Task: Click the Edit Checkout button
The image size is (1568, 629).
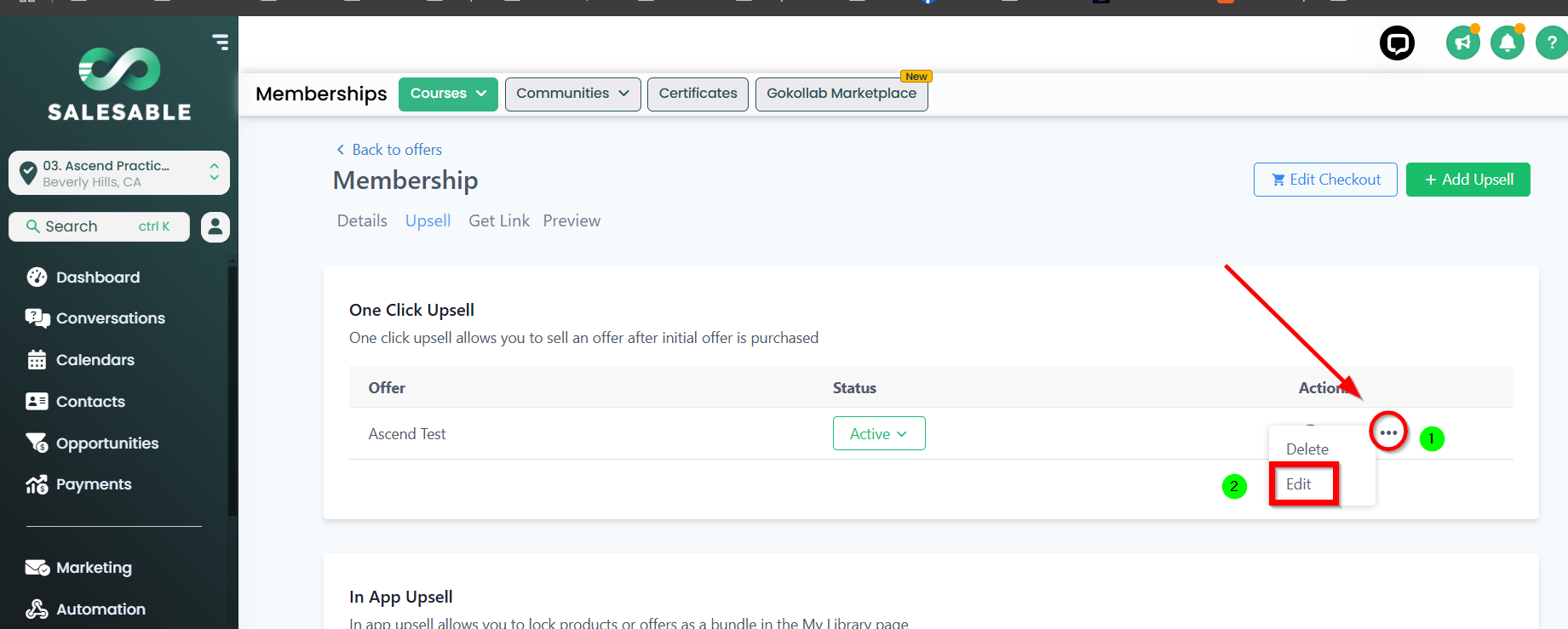Action: pos(1325,180)
